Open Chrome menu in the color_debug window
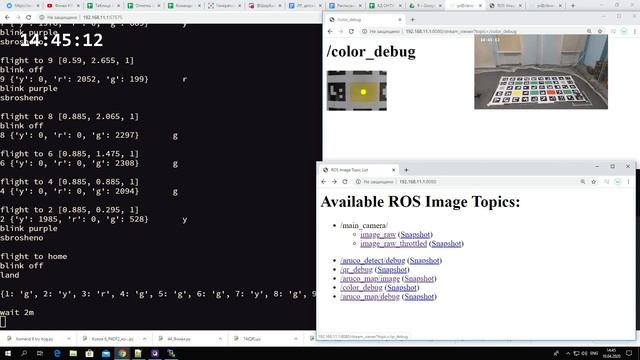Image resolution: width=640 pixels, height=360 pixels. pos(635,31)
